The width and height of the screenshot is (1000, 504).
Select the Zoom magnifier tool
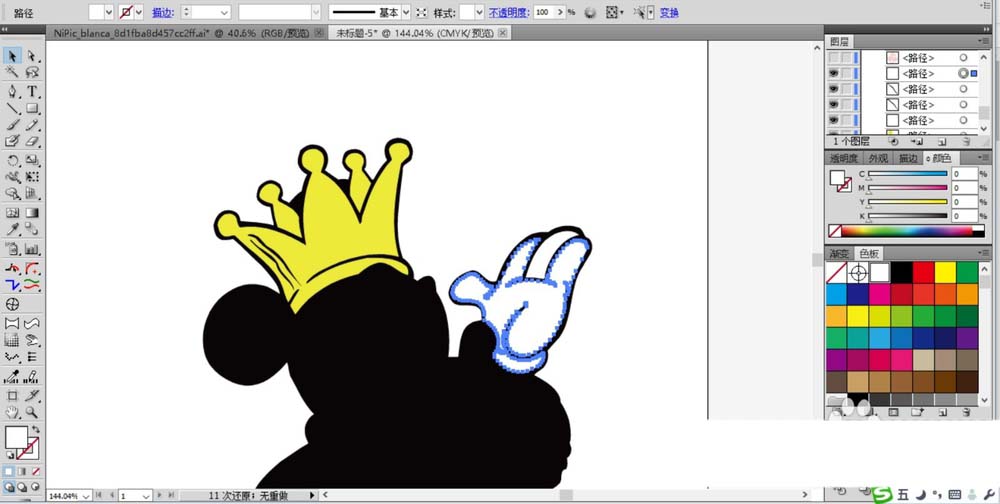[32, 413]
